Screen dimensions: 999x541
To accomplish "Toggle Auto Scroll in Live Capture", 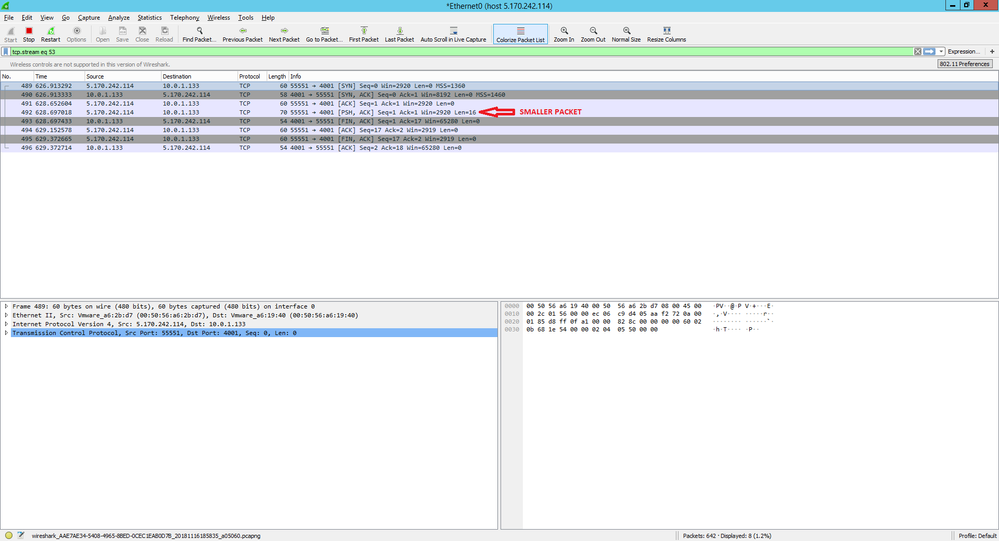I will point(453,34).
